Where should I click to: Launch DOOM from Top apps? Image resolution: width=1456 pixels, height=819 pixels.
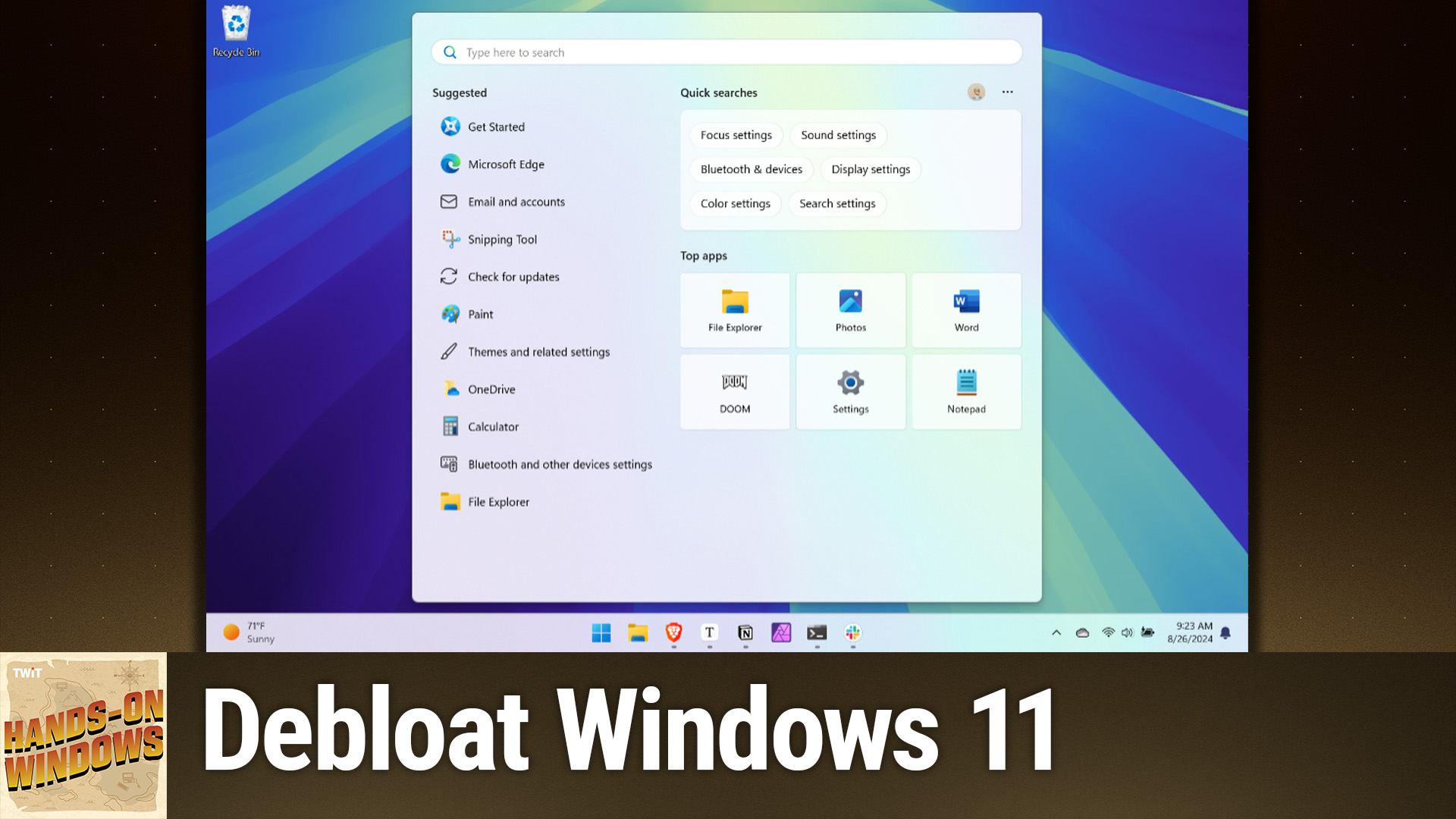pos(734,391)
